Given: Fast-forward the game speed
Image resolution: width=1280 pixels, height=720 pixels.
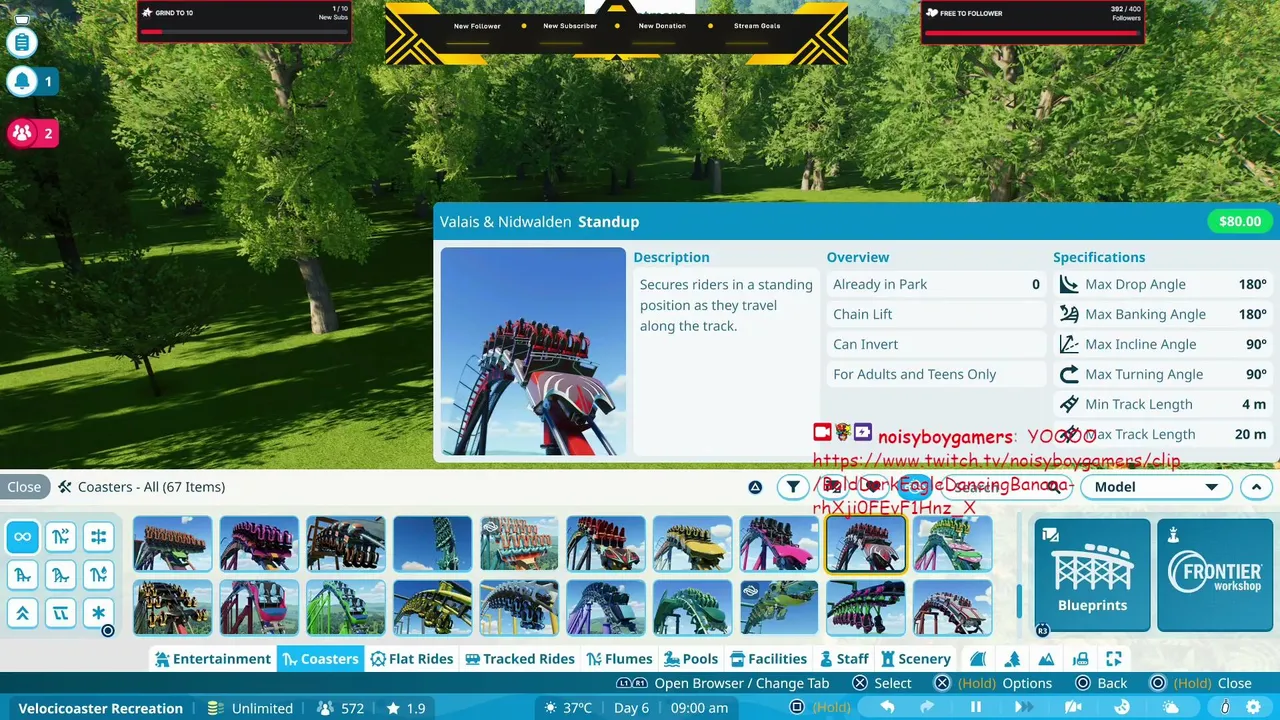Looking at the screenshot, I should tap(1024, 708).
